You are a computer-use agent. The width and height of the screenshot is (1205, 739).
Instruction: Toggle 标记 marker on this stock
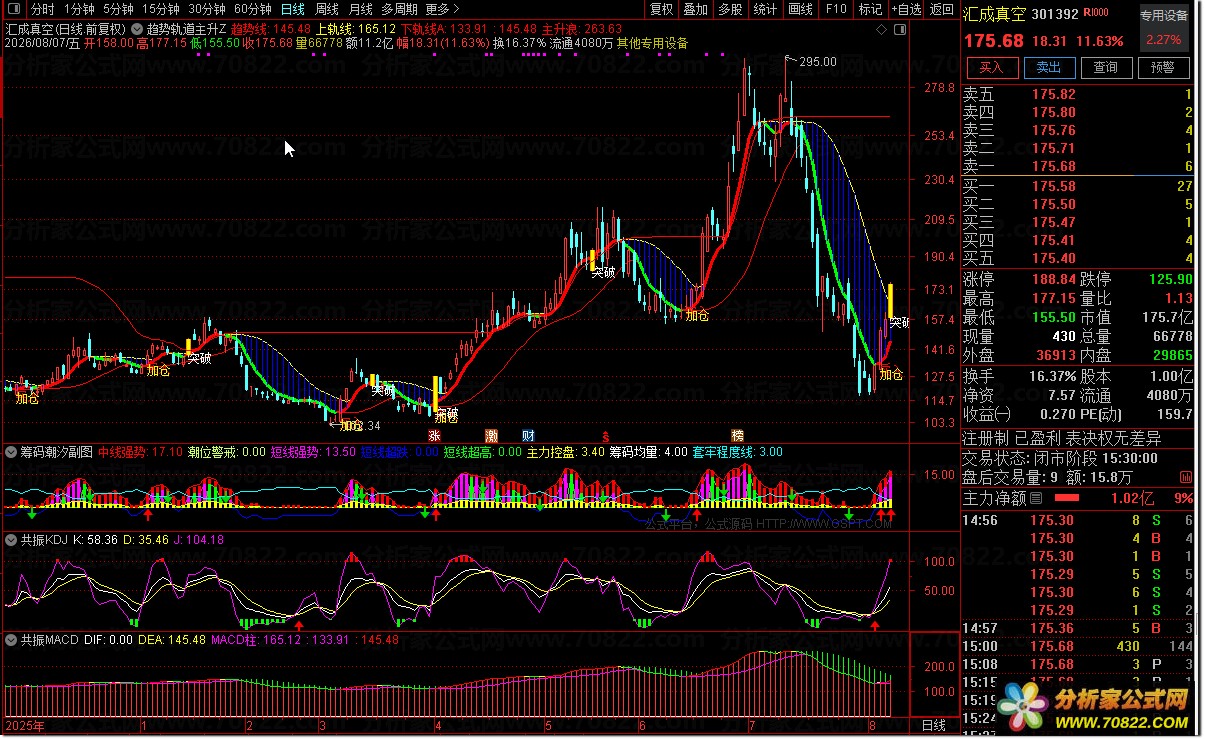point(870,9)
